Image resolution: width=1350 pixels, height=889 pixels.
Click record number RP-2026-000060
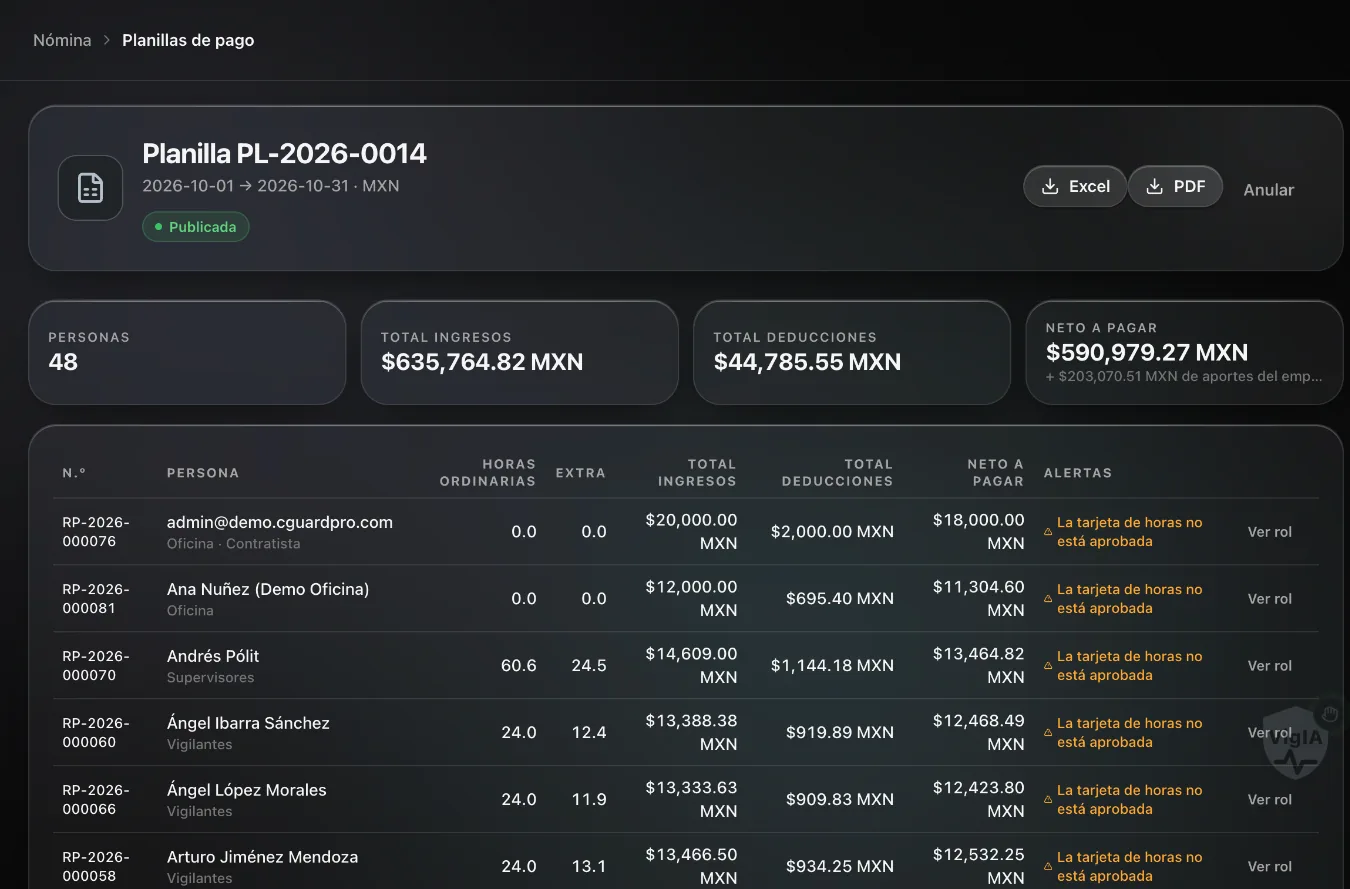[96, 733]
